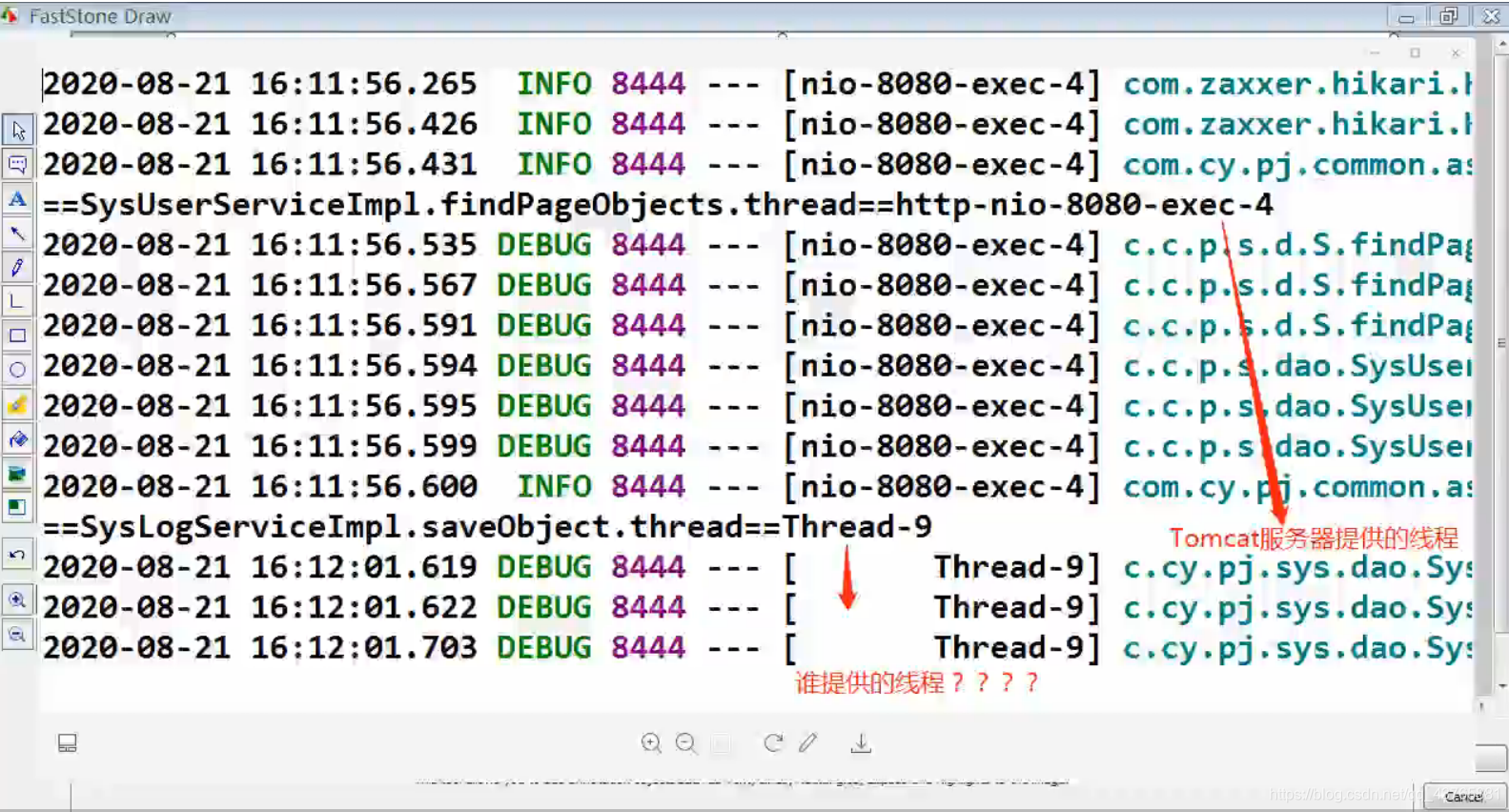Click the scrollbar up arrow at right edge
Image resolution: width=1509 pixels, height=812 pixels.
tap(1501, 44)
